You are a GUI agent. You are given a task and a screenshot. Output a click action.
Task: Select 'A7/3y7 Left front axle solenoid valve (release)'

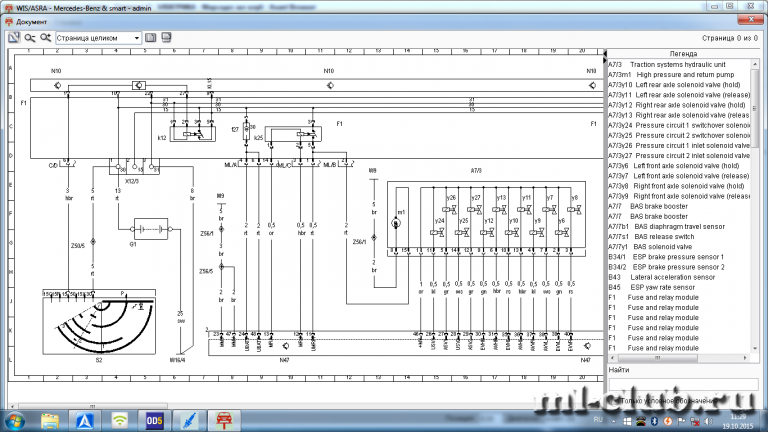pos(679,176)
